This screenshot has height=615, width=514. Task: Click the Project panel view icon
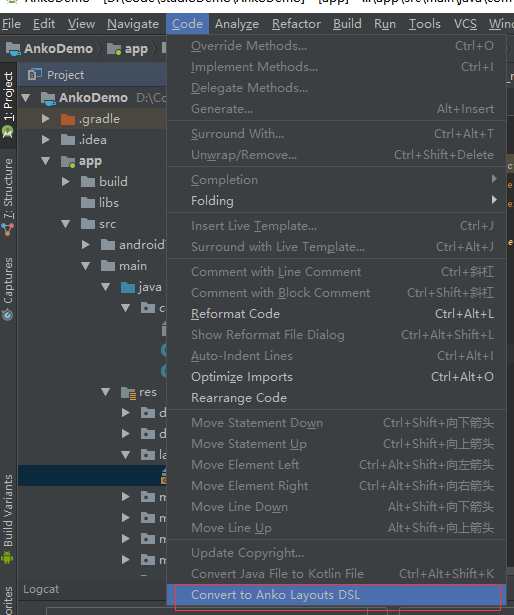35,75
